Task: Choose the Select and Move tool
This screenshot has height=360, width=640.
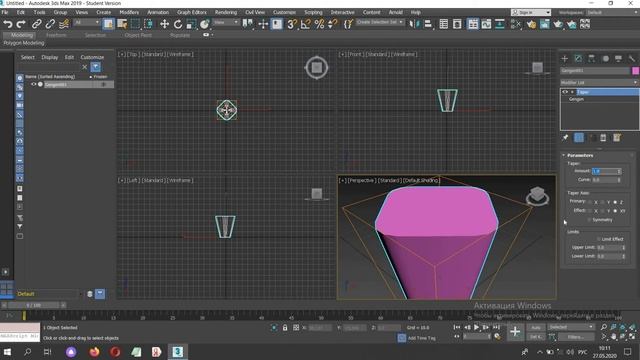Action: point(164,24)
